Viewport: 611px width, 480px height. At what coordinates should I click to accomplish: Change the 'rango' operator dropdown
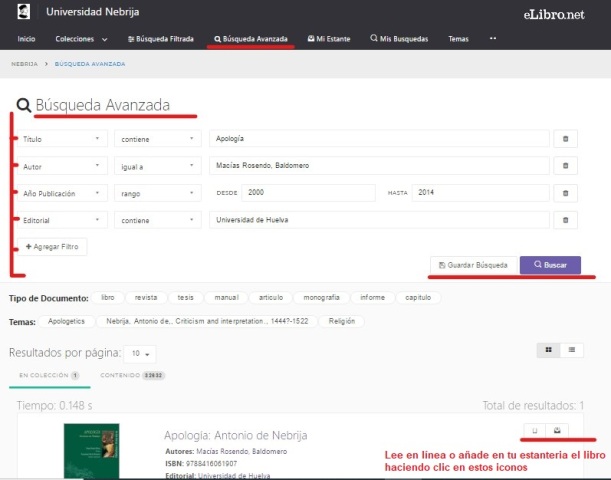click(157, 193)
